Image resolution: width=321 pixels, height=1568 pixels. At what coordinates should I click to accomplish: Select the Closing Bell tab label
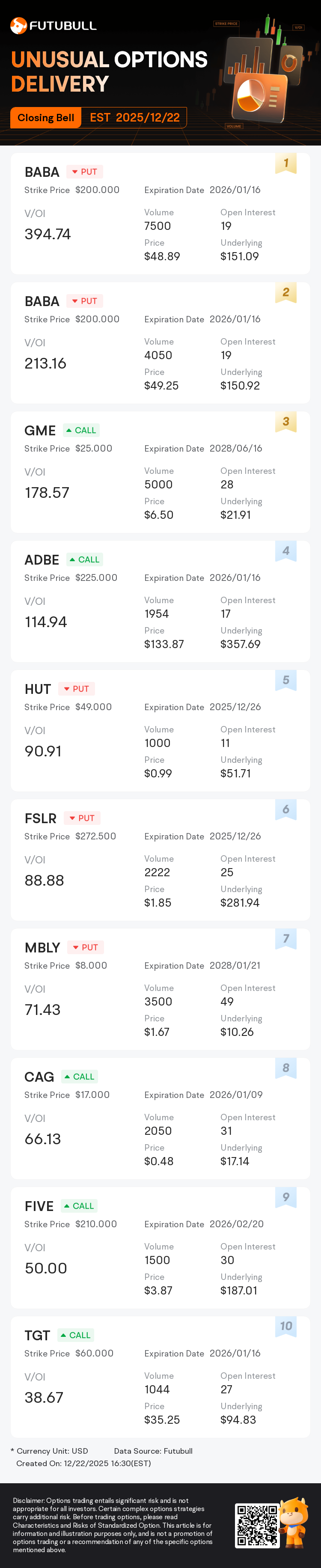(46, 118)
